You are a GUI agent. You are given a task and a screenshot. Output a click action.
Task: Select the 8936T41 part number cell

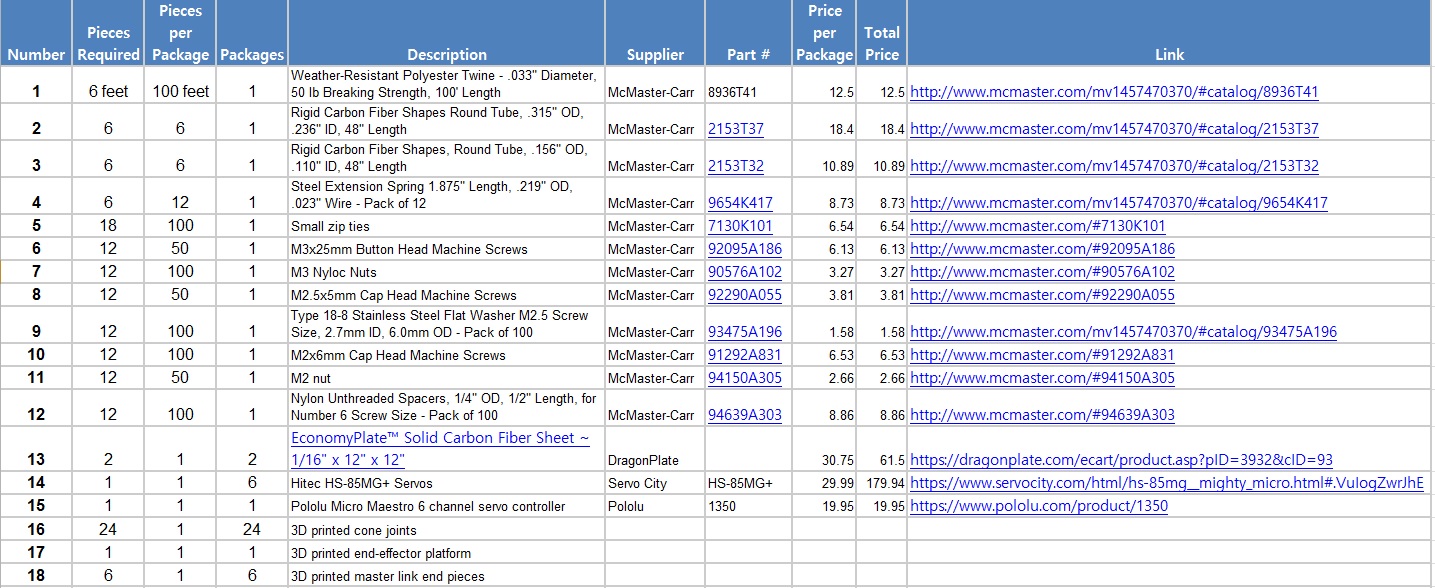point(749,85)
